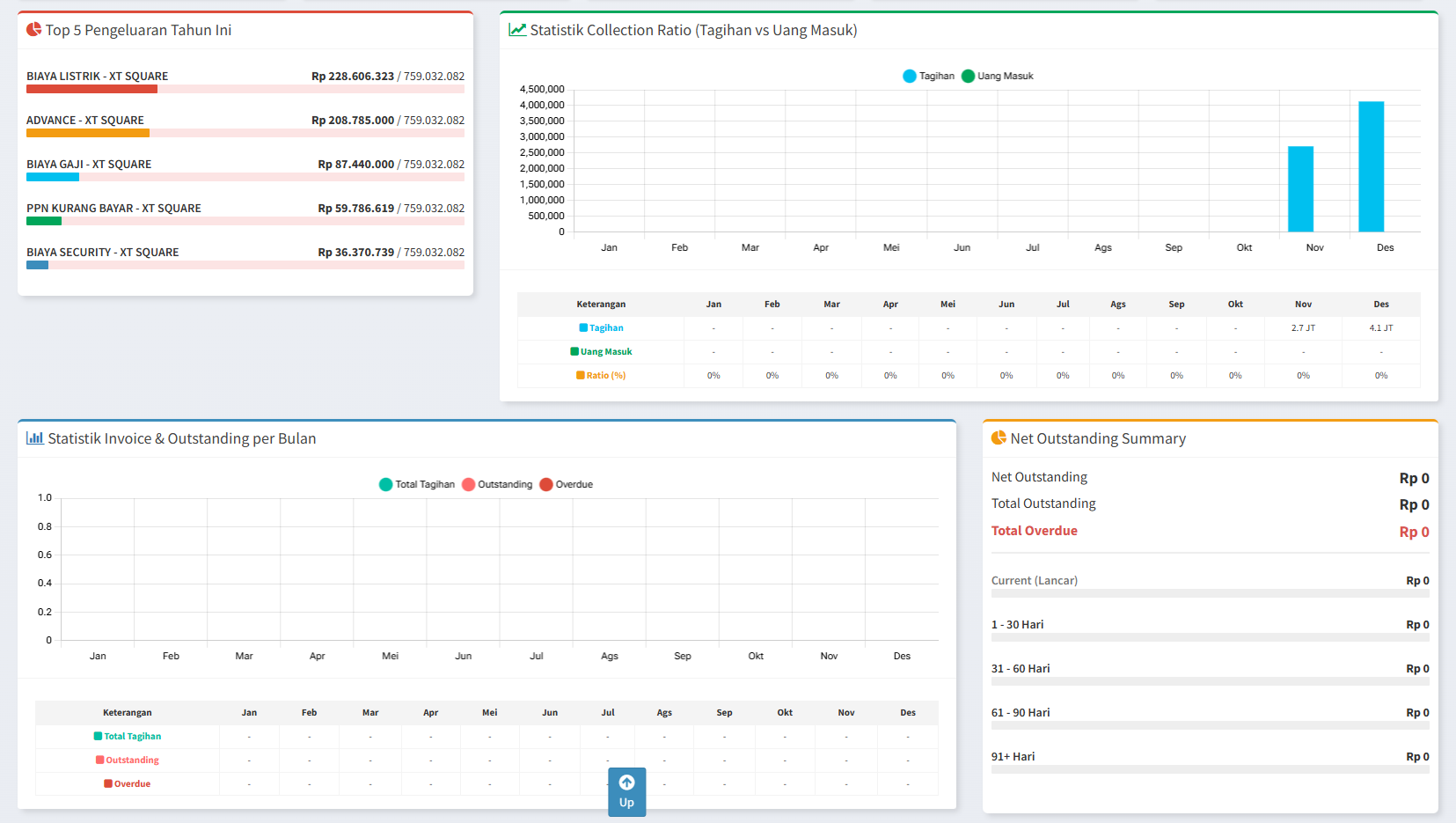This screenshot has height=823, width=1456.
Task: Click the BIAYA LISTRIK red progress bar
Action: tap(91, 89)
